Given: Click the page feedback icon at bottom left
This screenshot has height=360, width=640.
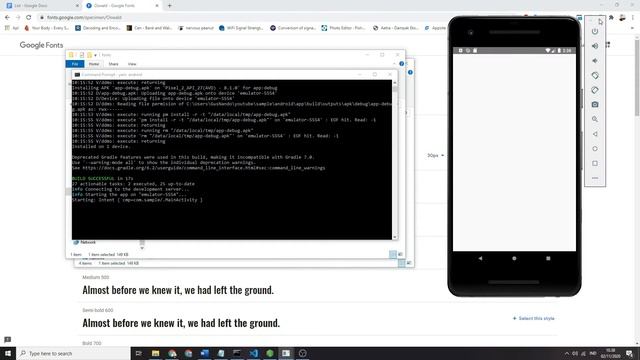Looking at the screenshot, I should pyautogui.click(x=7, y=340).
